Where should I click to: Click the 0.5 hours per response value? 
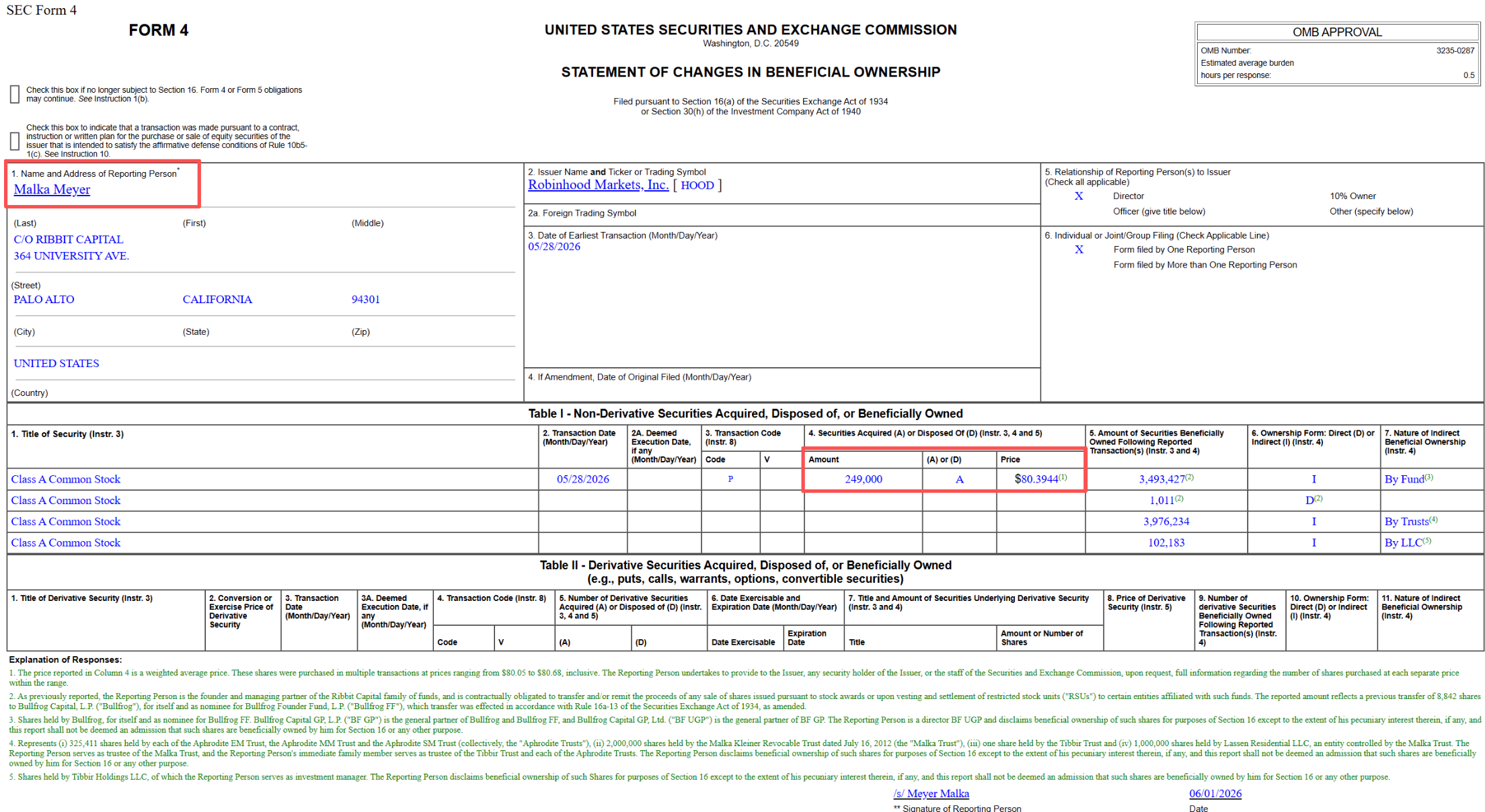1469,75
